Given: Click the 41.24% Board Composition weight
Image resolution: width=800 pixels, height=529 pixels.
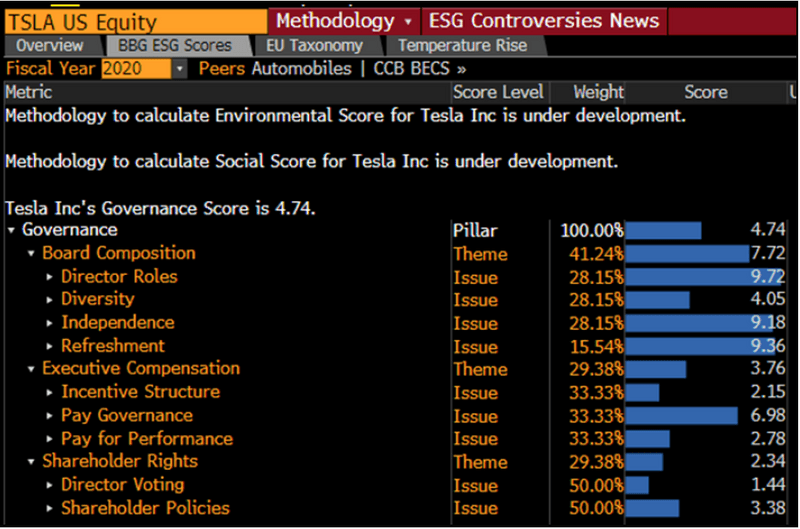Looking at the screenshot, I should 596,254.
